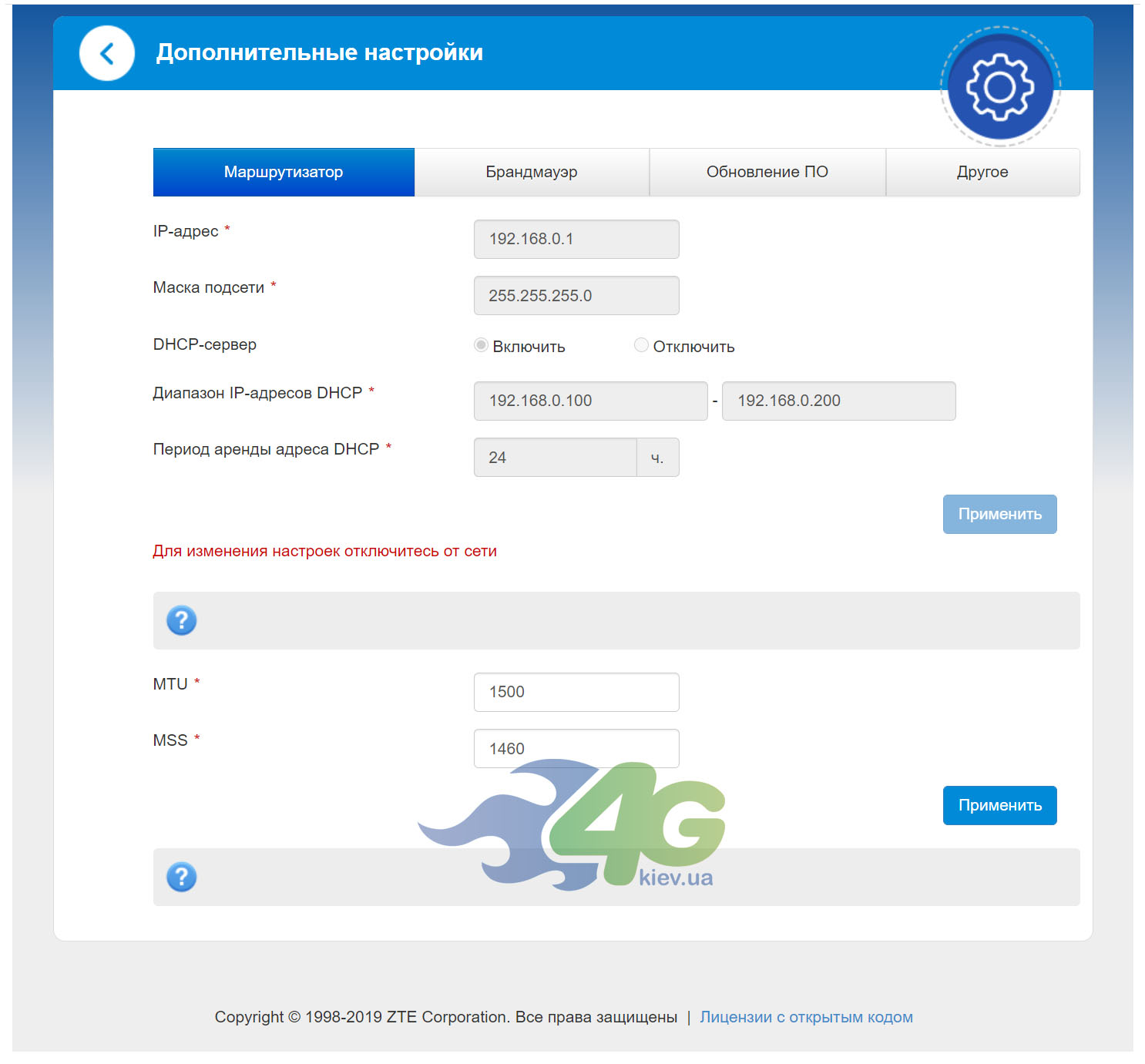The image size is (1145, 1064).
Task: Click the hours unit 'ч.' box
Action: (x=658, y=458)
